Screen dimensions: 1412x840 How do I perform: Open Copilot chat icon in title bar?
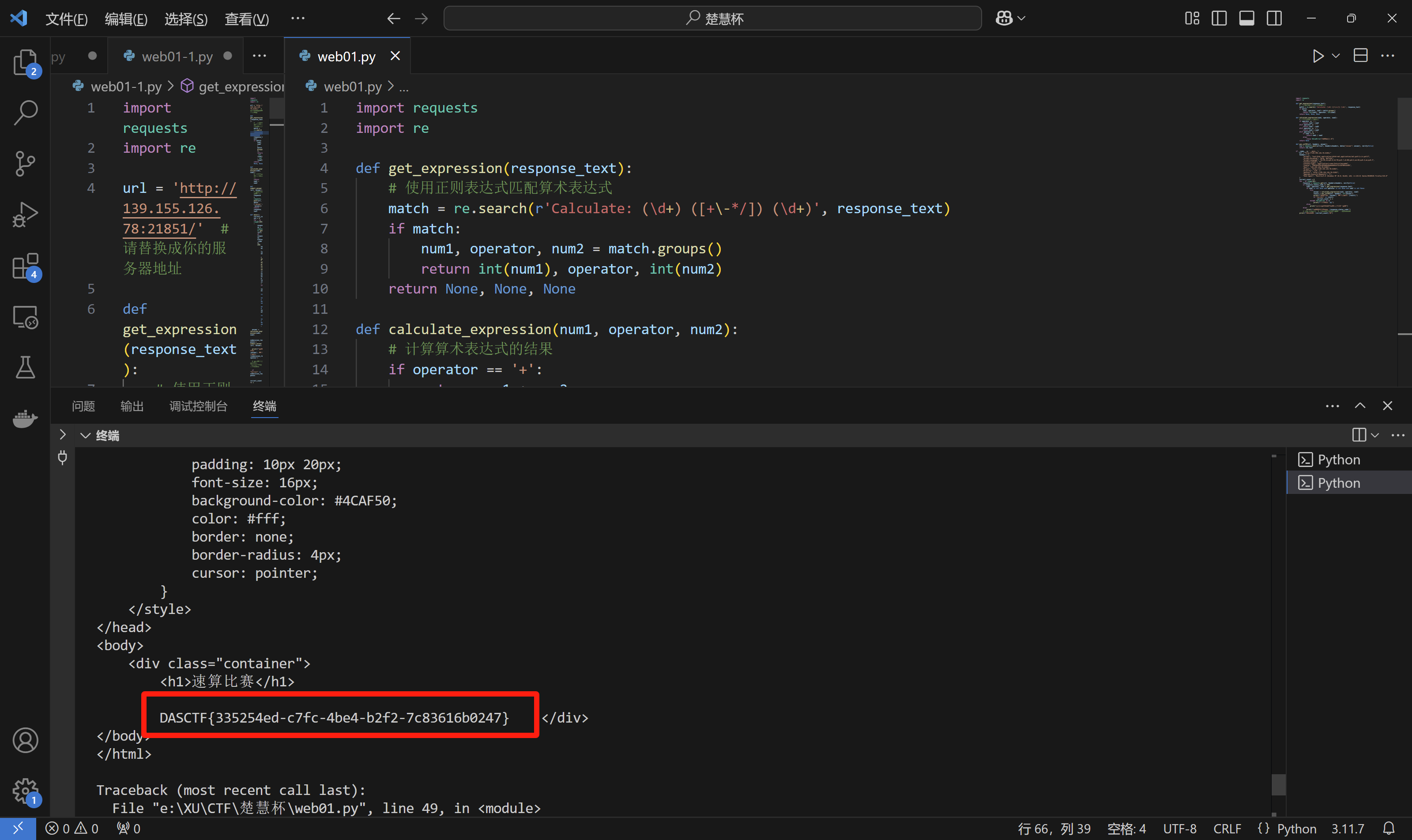(1003, 18)
